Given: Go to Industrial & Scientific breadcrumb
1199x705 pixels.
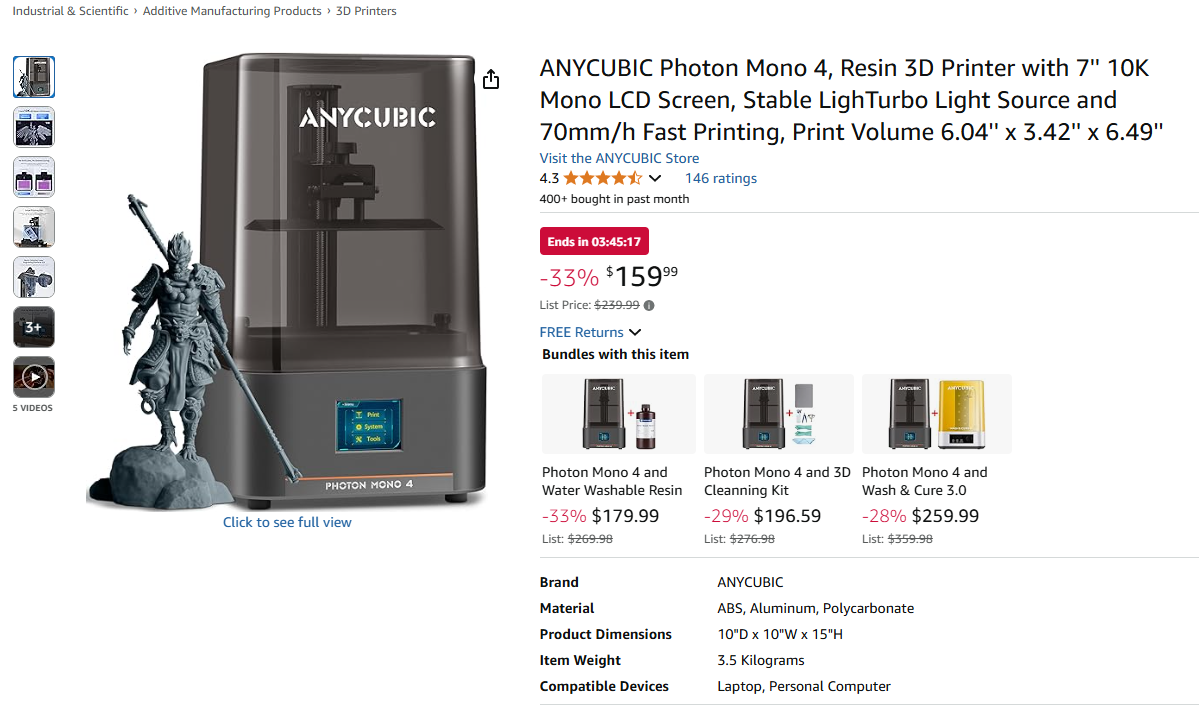Looking at the screenshot, I should [x=70, y=11].
